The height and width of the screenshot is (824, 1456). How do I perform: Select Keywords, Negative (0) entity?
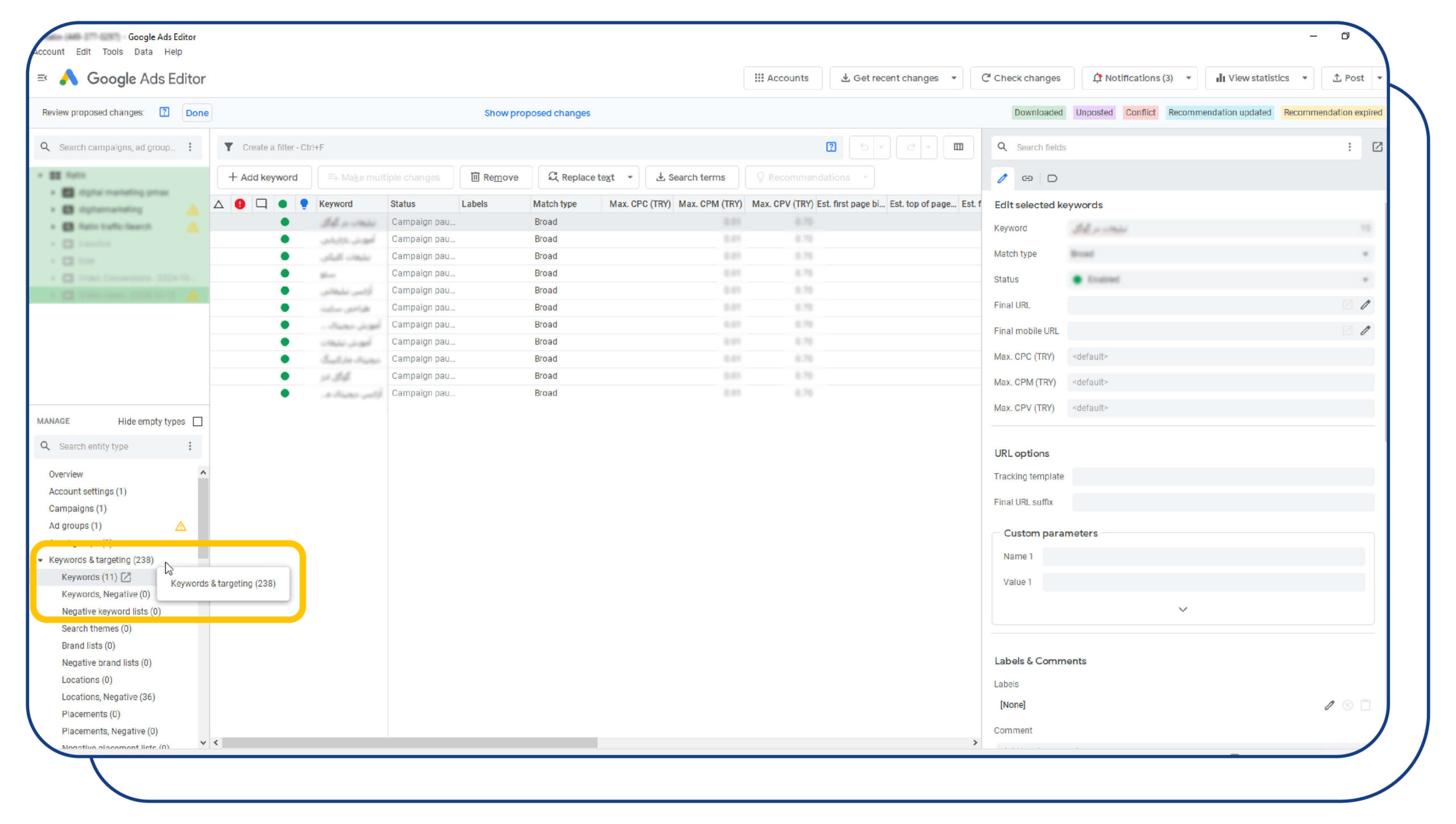(x=106, y=594)
